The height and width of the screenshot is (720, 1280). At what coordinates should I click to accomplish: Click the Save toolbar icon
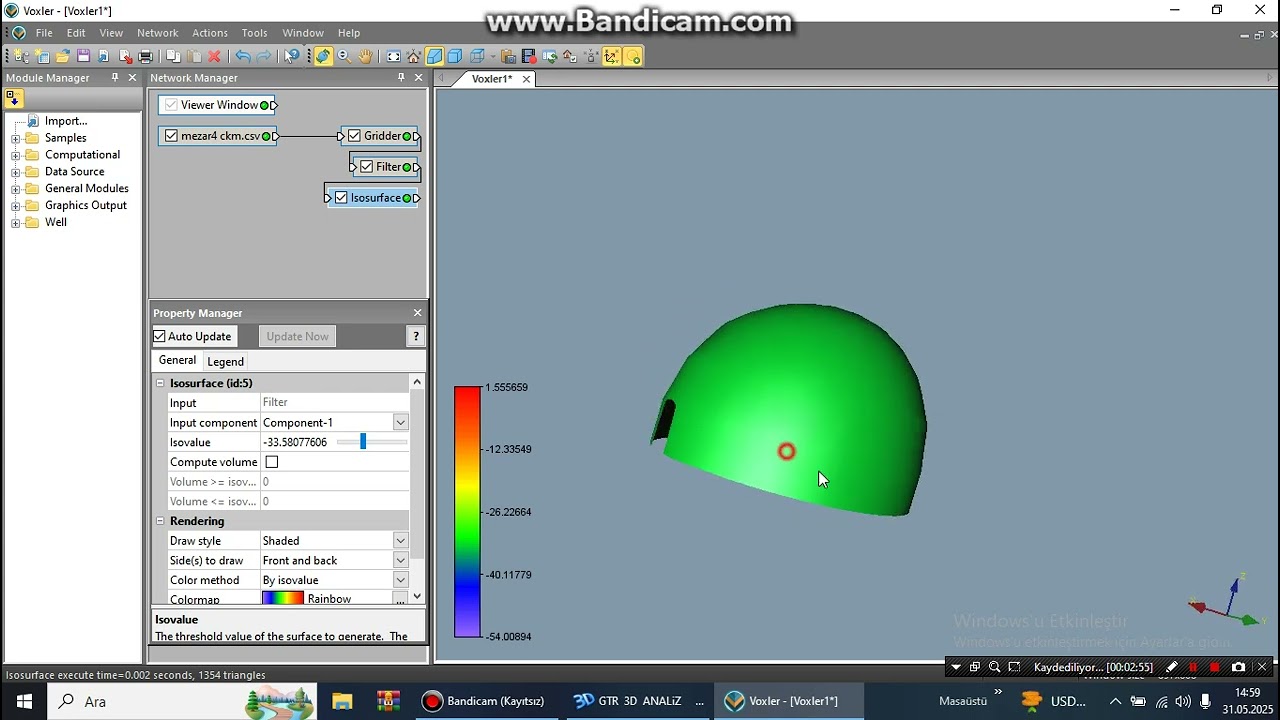pyautogui.click(x=83, y=57)
